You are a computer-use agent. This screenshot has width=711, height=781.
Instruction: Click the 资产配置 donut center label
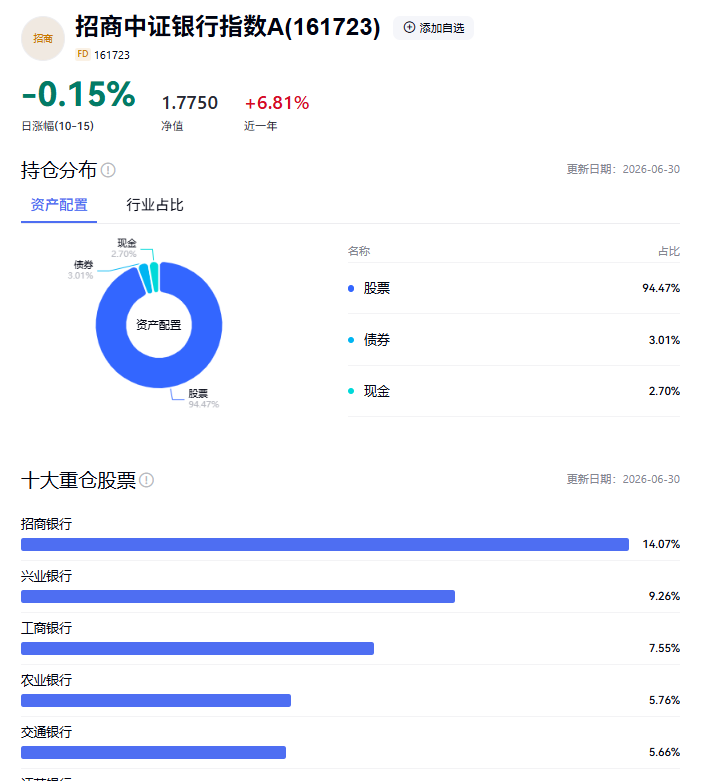[159, 325]
